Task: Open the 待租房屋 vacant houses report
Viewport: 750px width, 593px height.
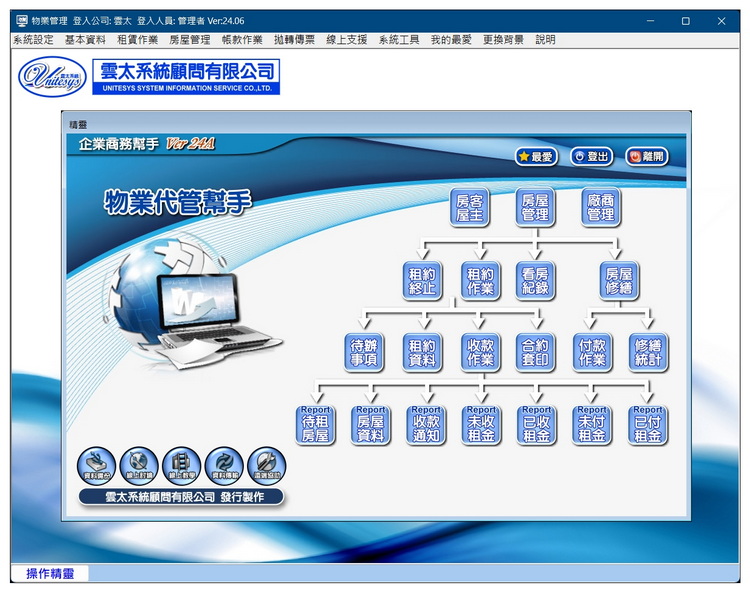Action: [315, 424]
